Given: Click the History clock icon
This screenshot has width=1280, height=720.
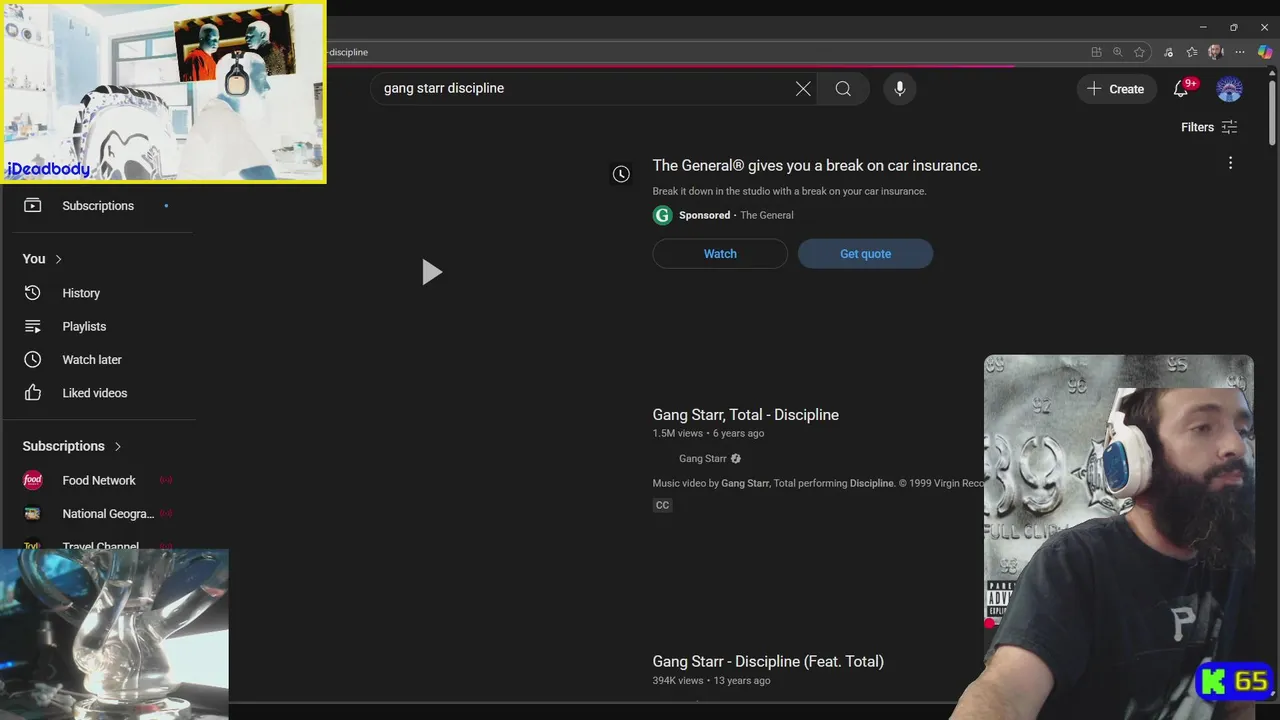Looking at the screenshot, I should click(x=33, y=293).
